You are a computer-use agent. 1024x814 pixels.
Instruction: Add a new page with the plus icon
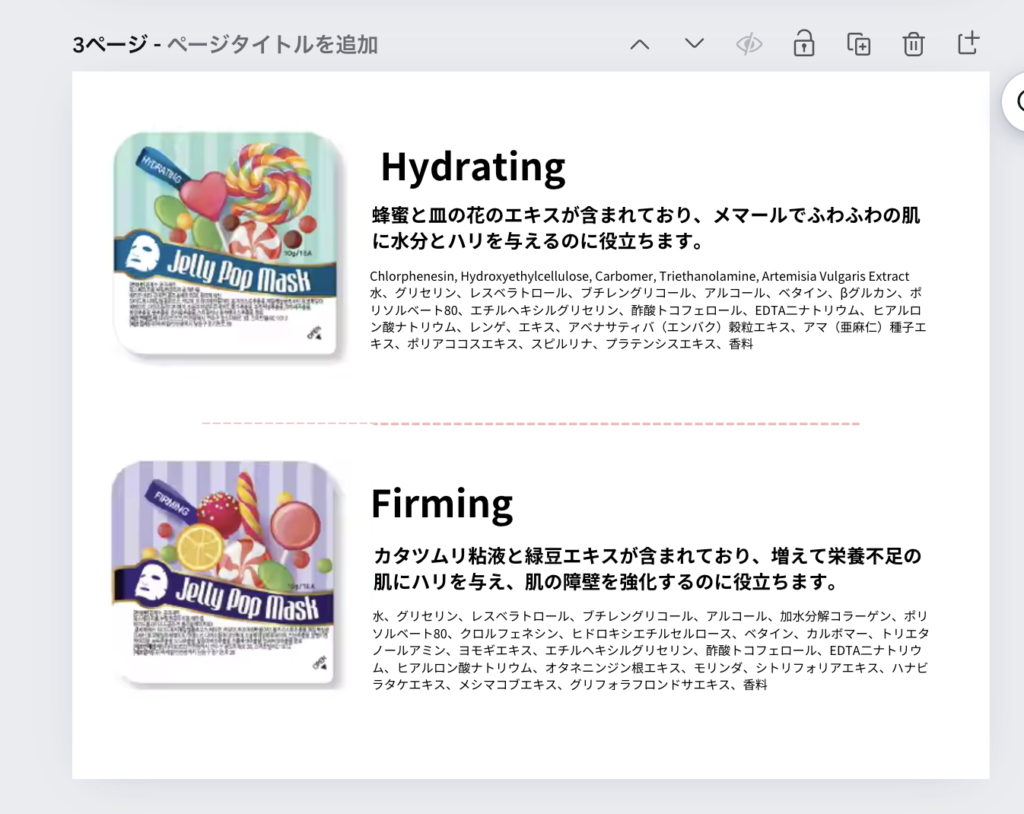(x=967, y=43)
